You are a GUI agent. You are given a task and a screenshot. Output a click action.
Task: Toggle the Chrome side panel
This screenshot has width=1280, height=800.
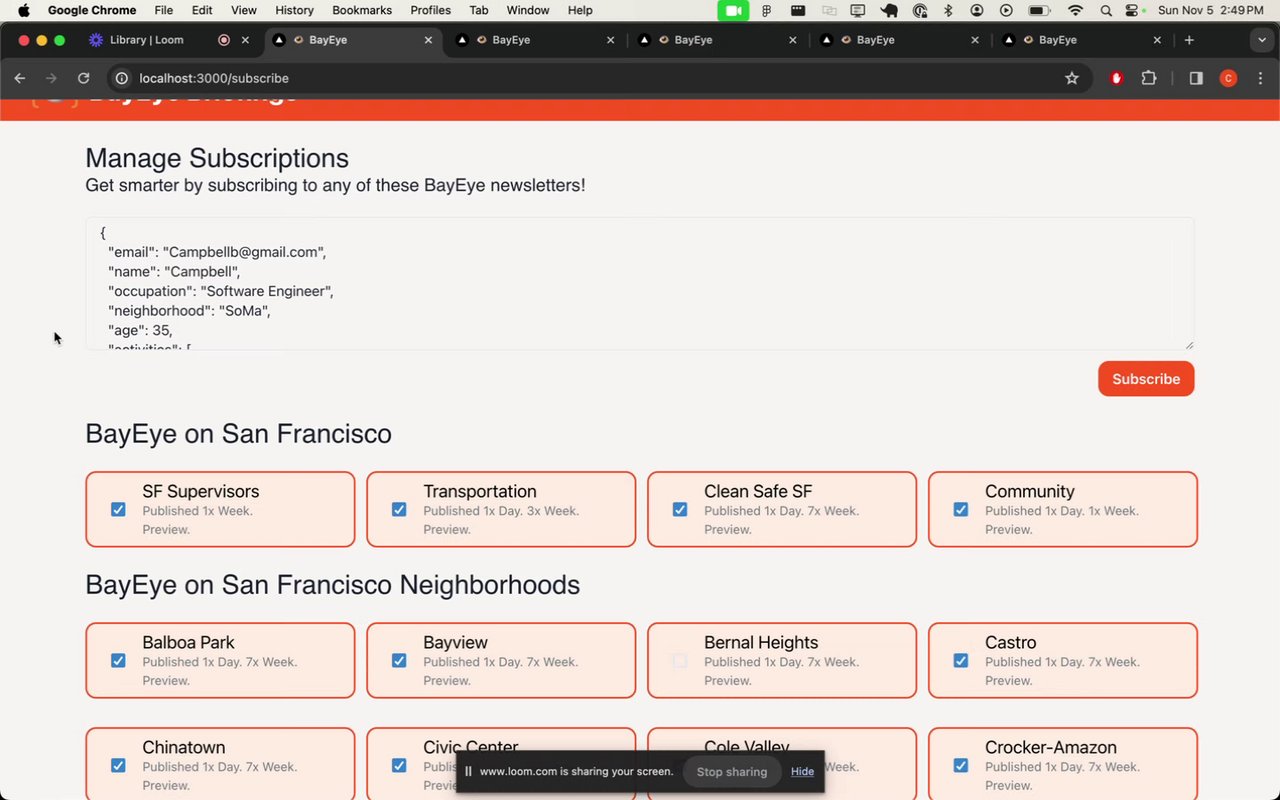pyautogui.click(x=1196, y=78)
